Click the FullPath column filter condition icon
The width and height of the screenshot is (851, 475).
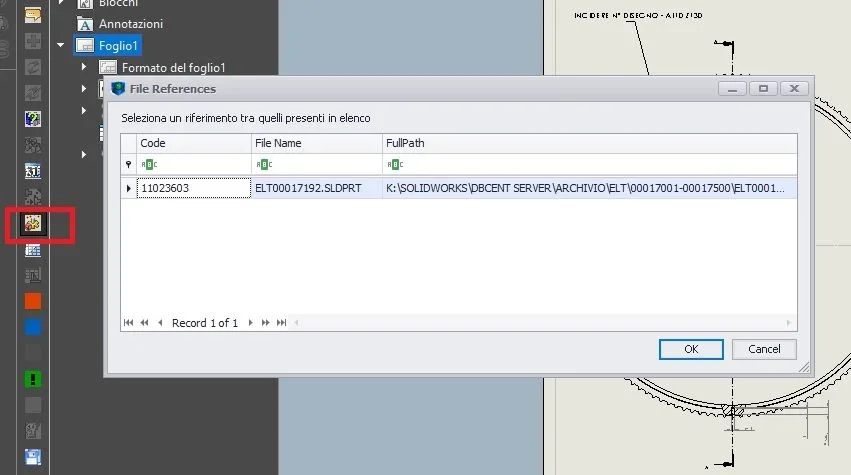pos(395,164)
